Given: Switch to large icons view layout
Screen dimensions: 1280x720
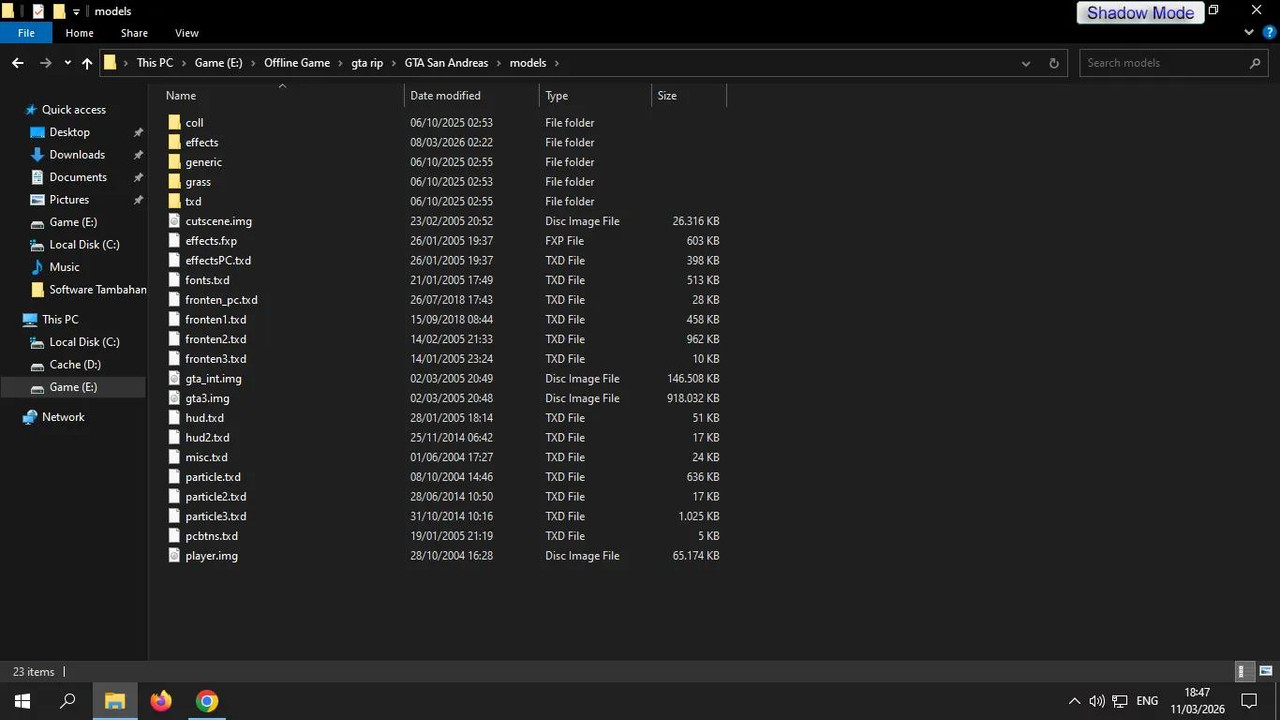Looking at the screenshot, I should tap(1265, 672).
